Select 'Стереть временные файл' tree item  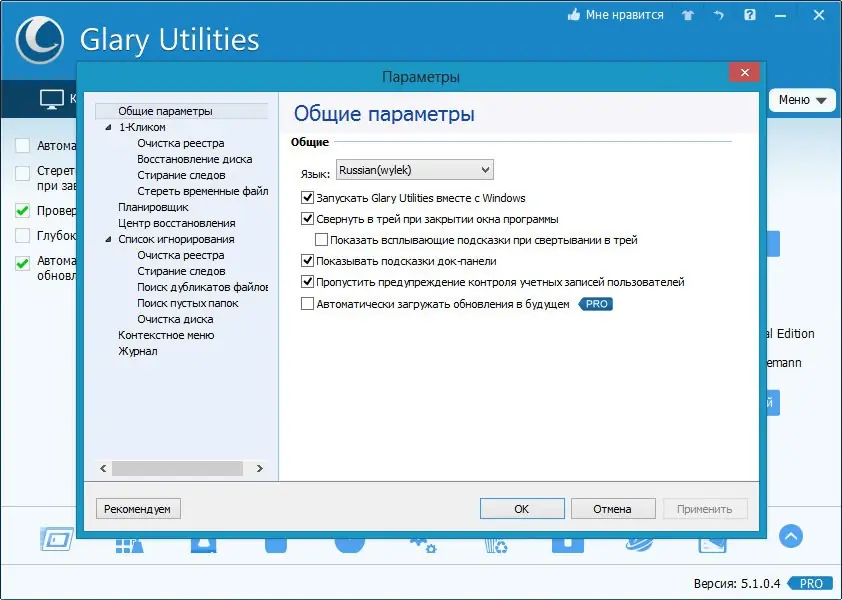pos(202,191)
